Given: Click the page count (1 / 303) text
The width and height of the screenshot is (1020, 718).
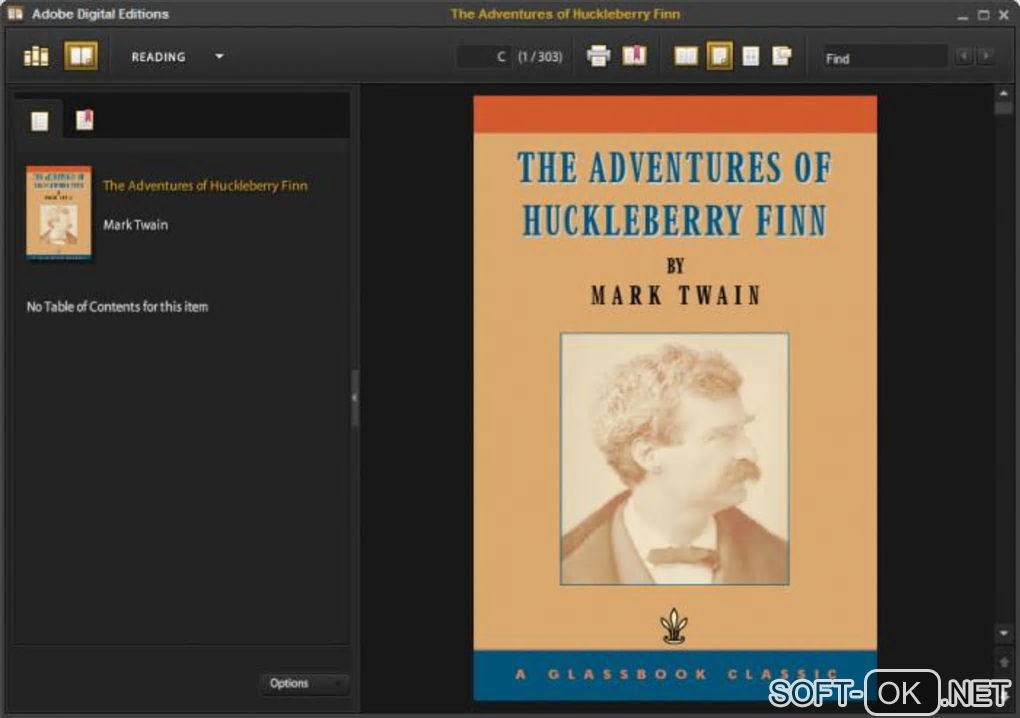Looking at the screenshot, I should (540, 57).
